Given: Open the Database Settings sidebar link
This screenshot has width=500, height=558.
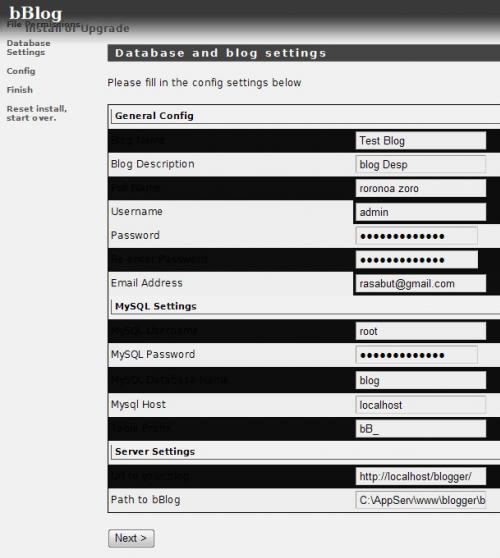Looking at the screenshot, I should pos(28,48).
